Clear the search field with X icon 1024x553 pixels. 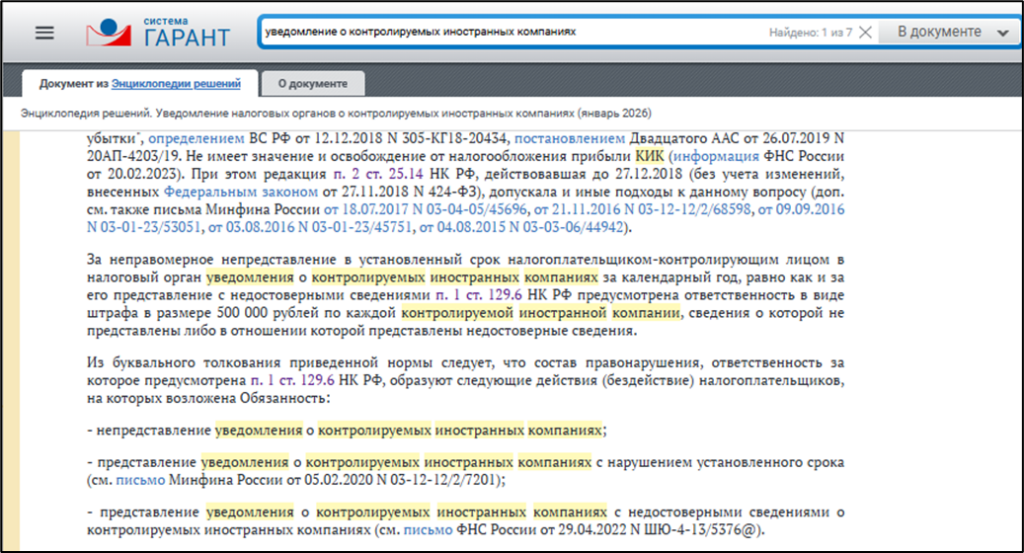tap(865, 32)
